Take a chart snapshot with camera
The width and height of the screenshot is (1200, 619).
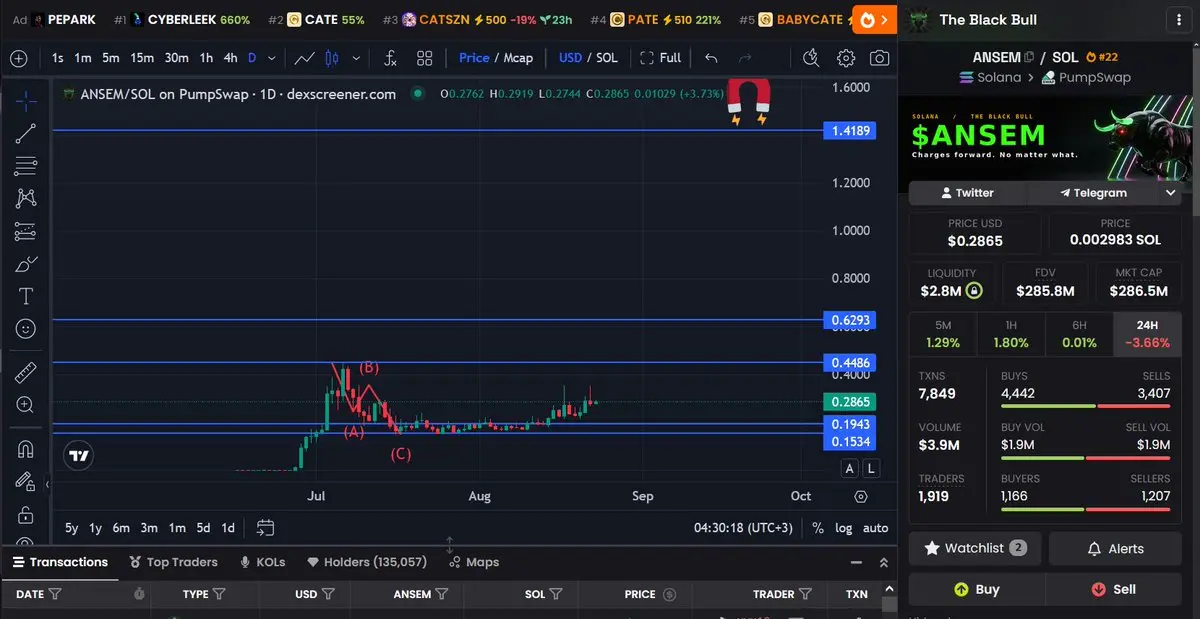pyautogui.click(x=879, y=58)
